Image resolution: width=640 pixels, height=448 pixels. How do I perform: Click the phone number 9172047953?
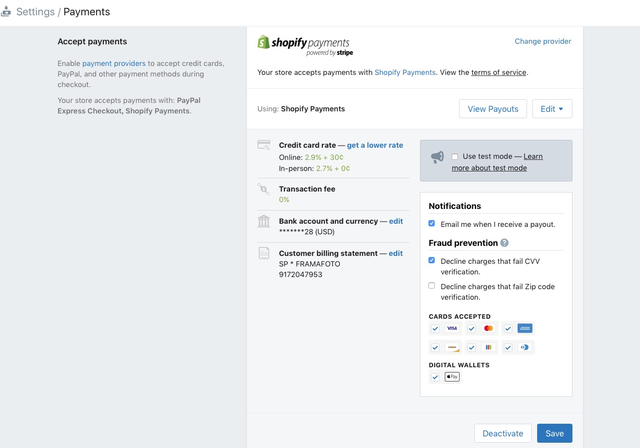click(300, 275)
